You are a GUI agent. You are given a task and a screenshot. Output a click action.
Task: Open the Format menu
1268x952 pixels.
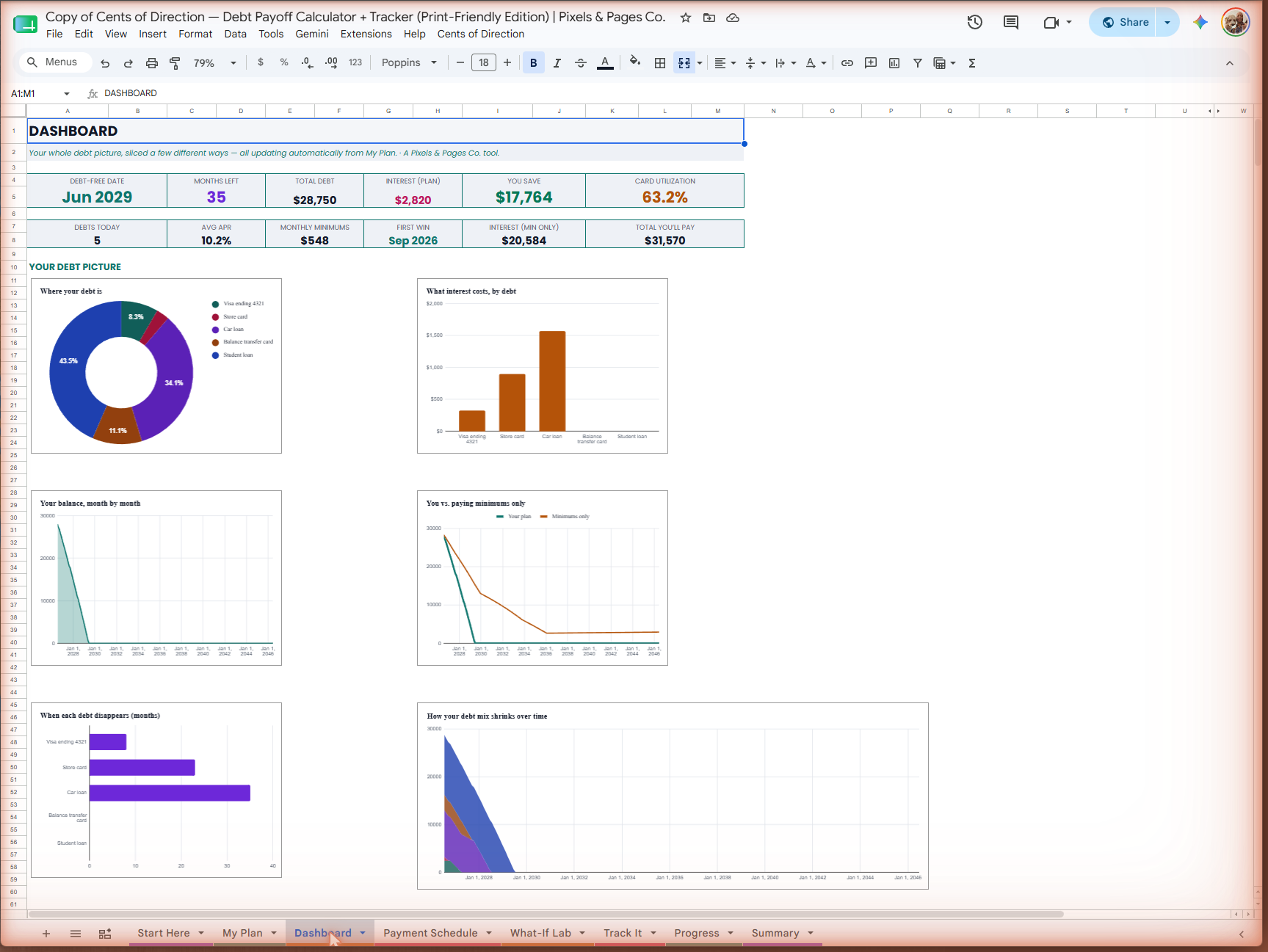coord(195,34)
